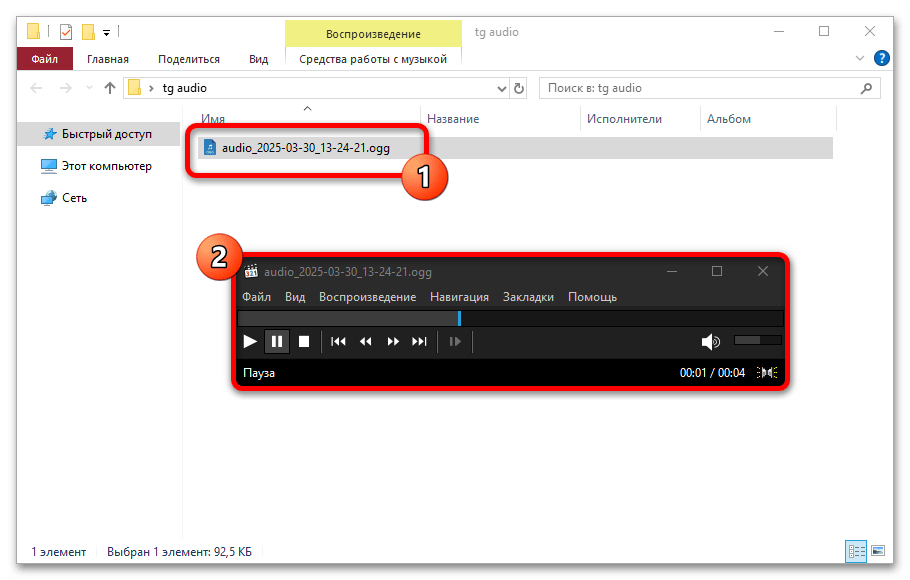This screenshot has width=910, height=580.
Task: Click the folder icon in address bar
Action: 135,88
